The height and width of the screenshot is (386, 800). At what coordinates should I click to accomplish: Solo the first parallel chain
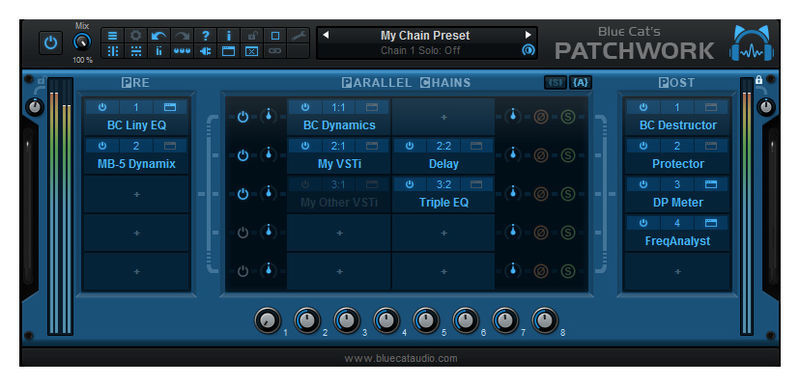pos(567,117)
